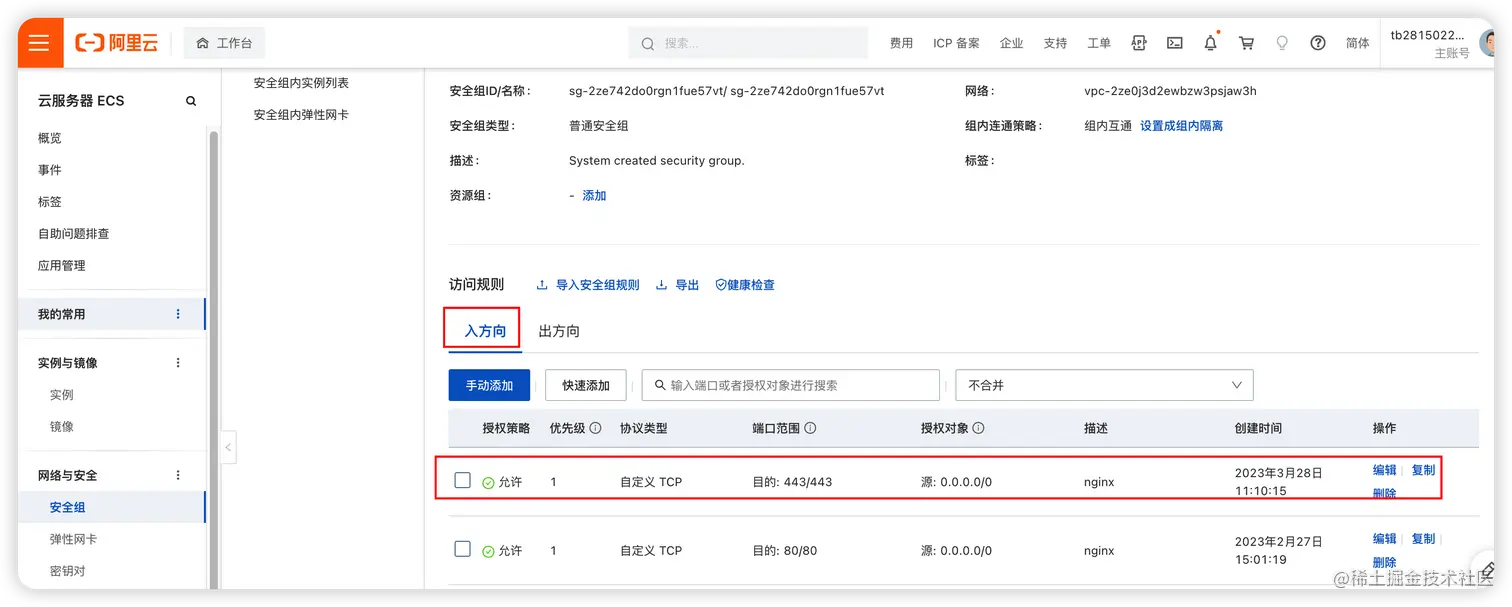Open the shopping cart
This screenshot has width=1512, height=607.
click(1246, 43)
